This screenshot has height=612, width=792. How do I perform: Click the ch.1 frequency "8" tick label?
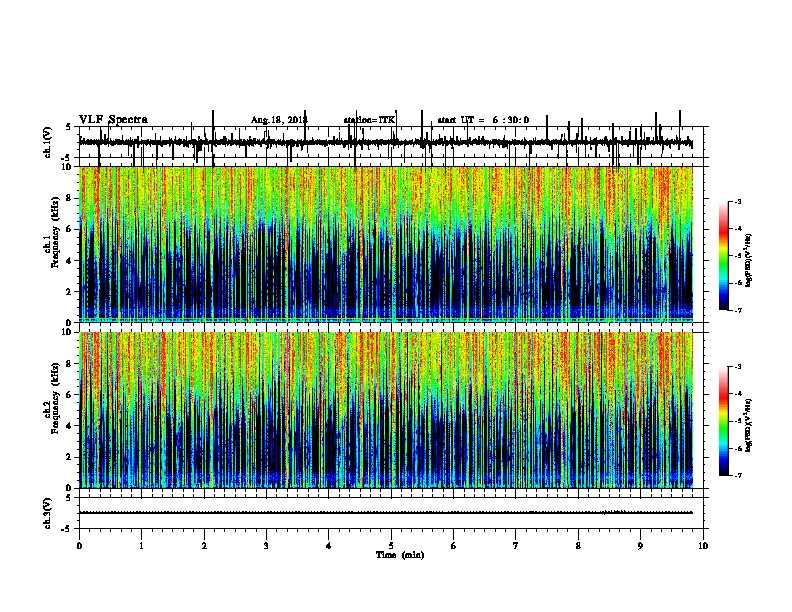pos(71,198)
